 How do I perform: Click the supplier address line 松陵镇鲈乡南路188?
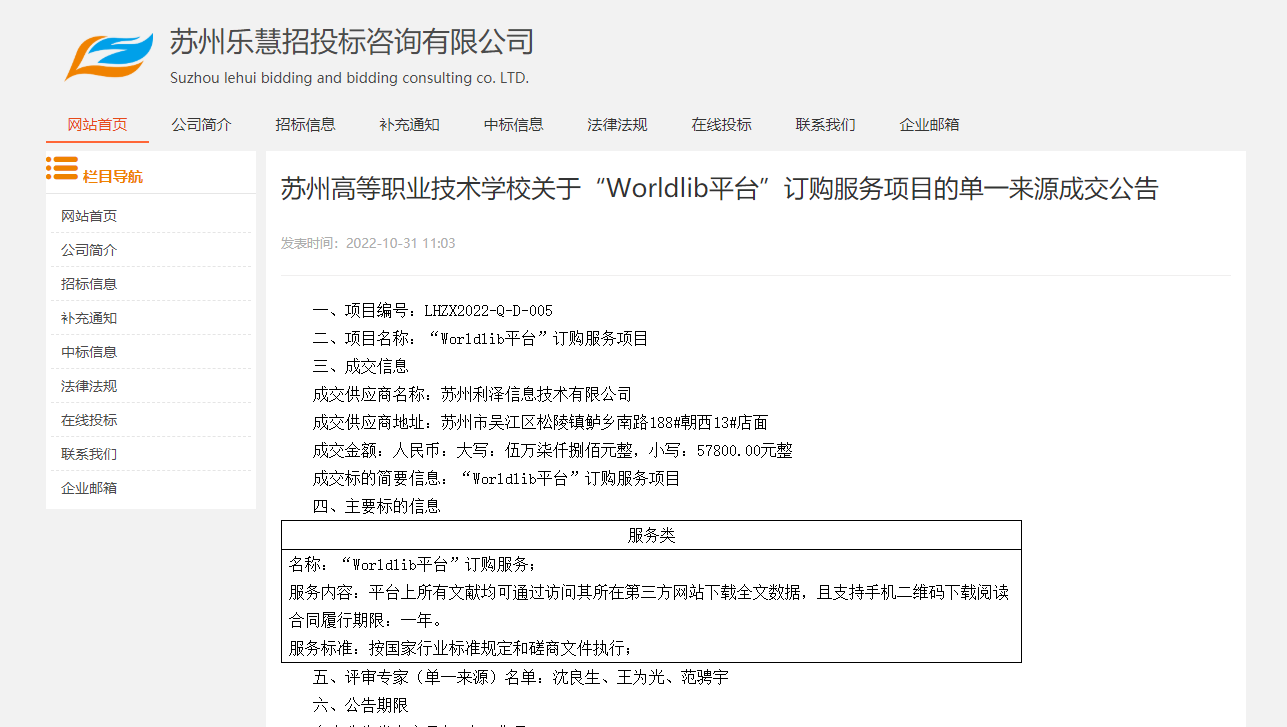(540, 423)
